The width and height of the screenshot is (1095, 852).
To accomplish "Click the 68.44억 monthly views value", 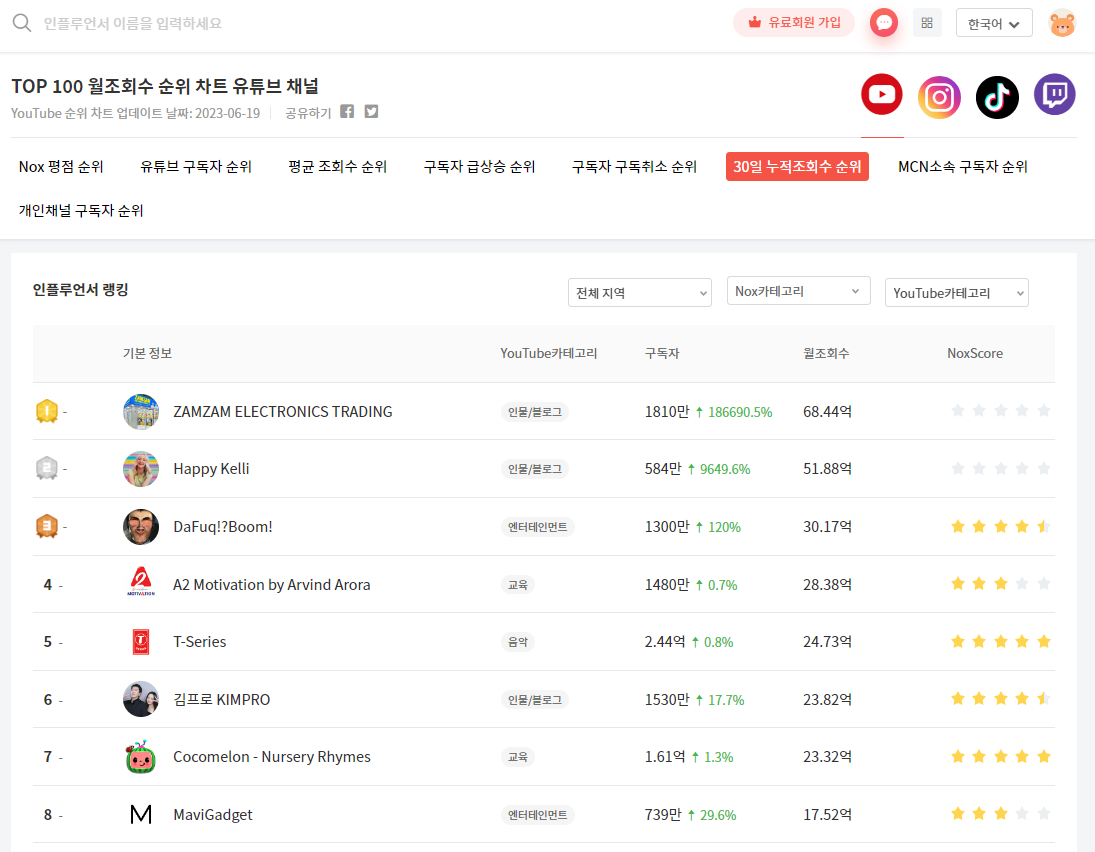I will point(828,411).
